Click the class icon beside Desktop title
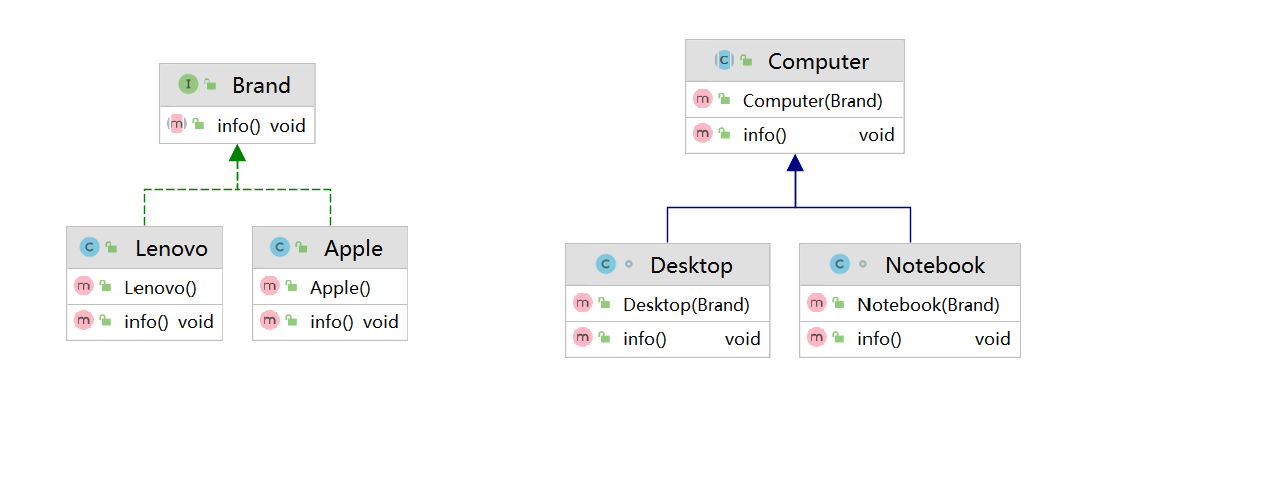Viewport: 1275px width, 494px height. tap(604, 264)
